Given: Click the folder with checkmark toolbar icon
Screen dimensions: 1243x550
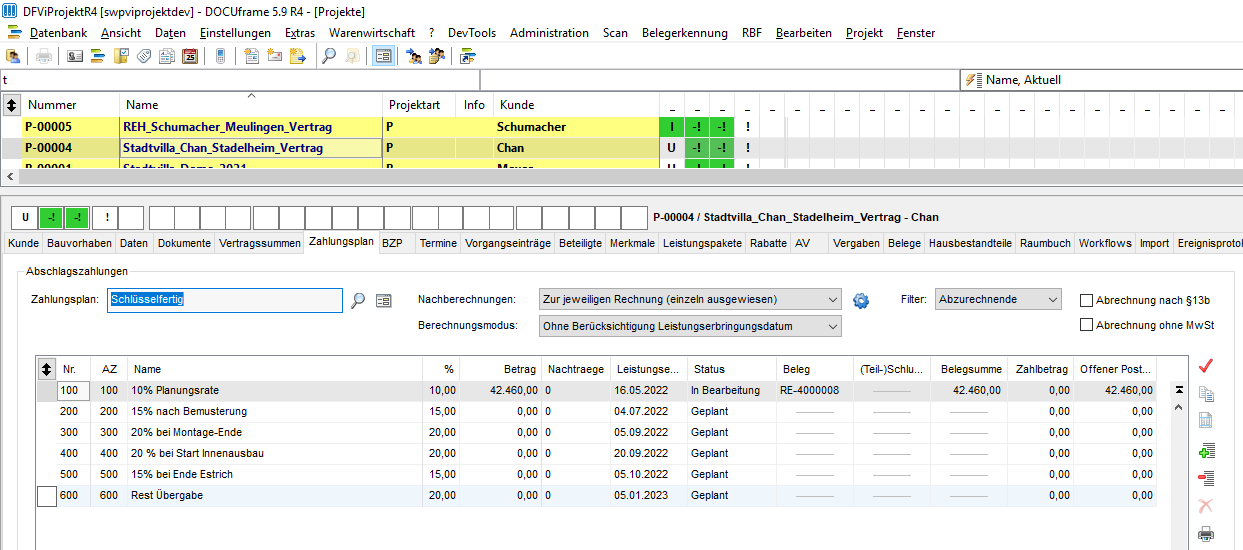Looking at the screenshot, I should coord(121,56).
